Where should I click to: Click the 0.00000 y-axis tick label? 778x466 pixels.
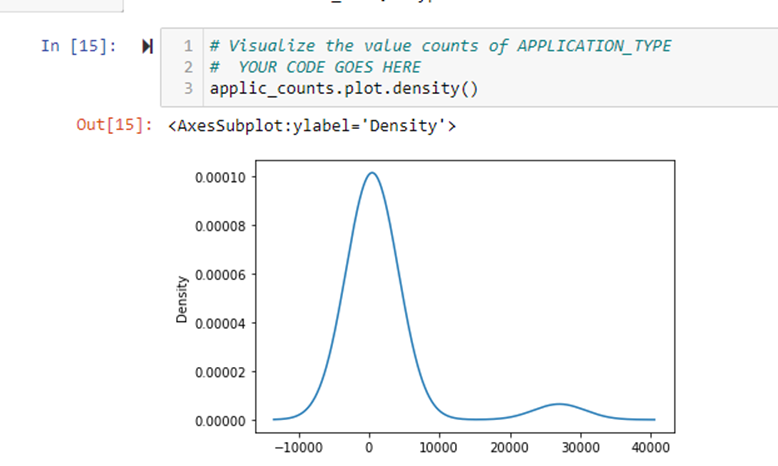(220, 421)
